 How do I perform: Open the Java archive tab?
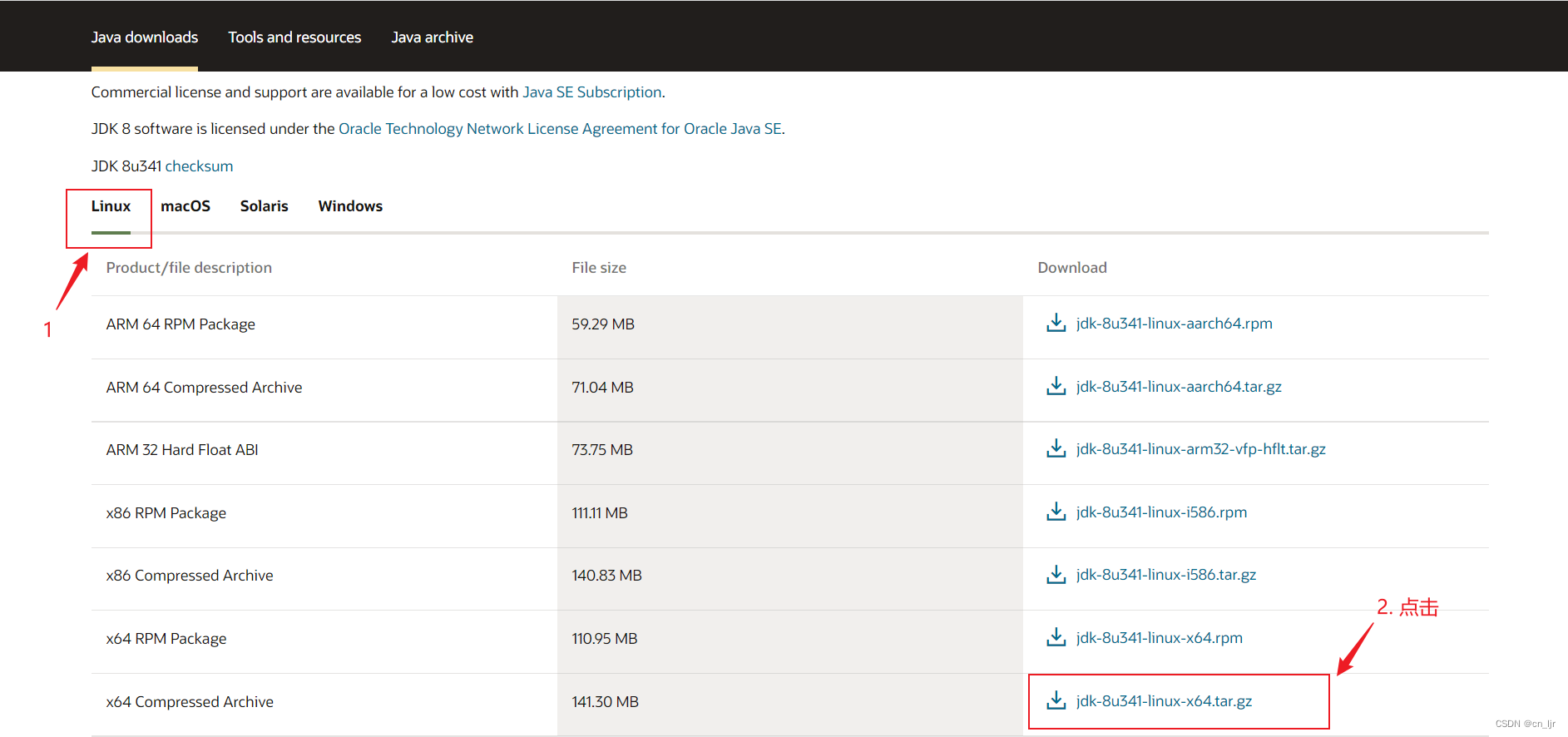click(432, 37)
